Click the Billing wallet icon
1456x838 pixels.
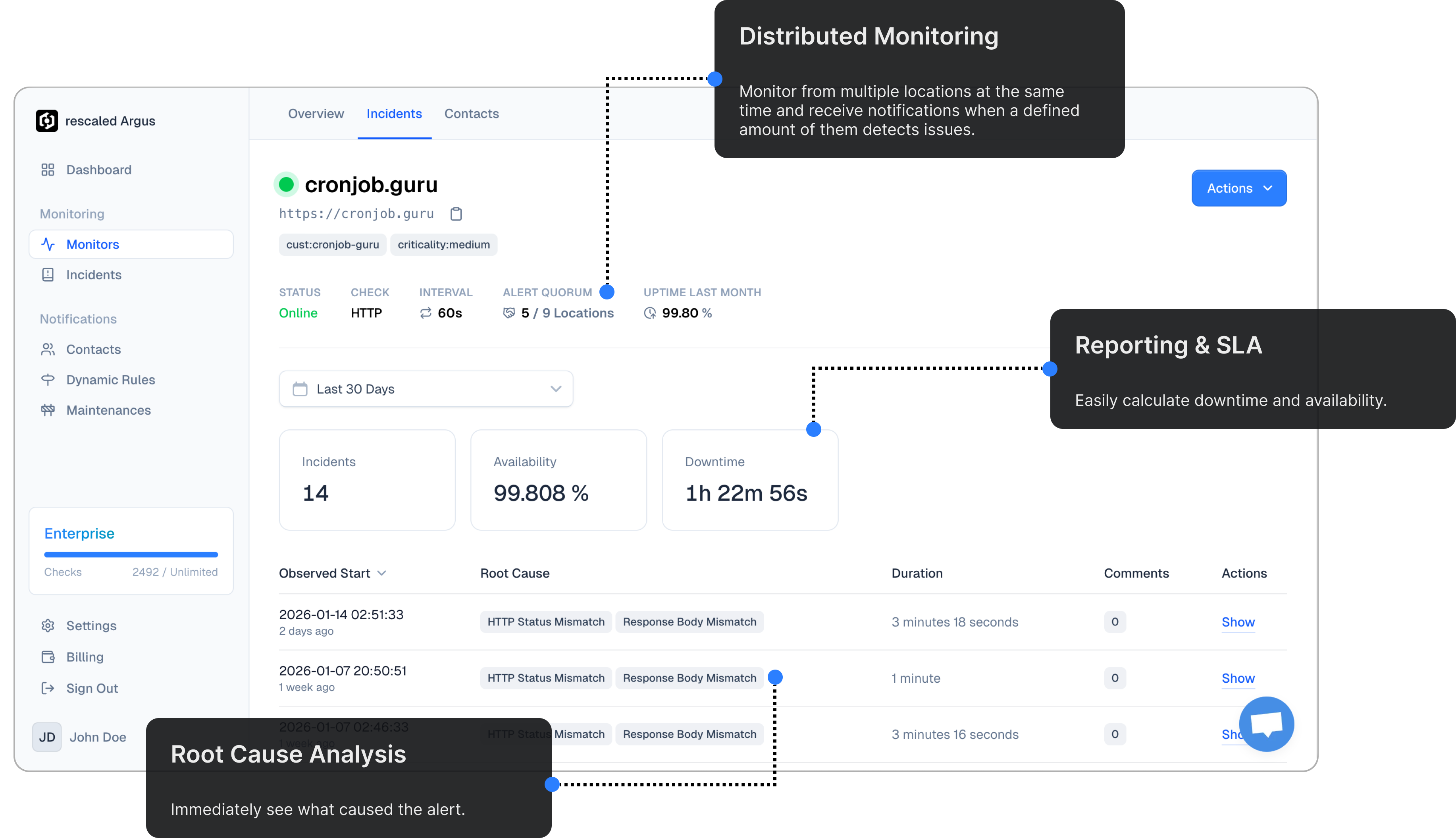coord(48,657)
